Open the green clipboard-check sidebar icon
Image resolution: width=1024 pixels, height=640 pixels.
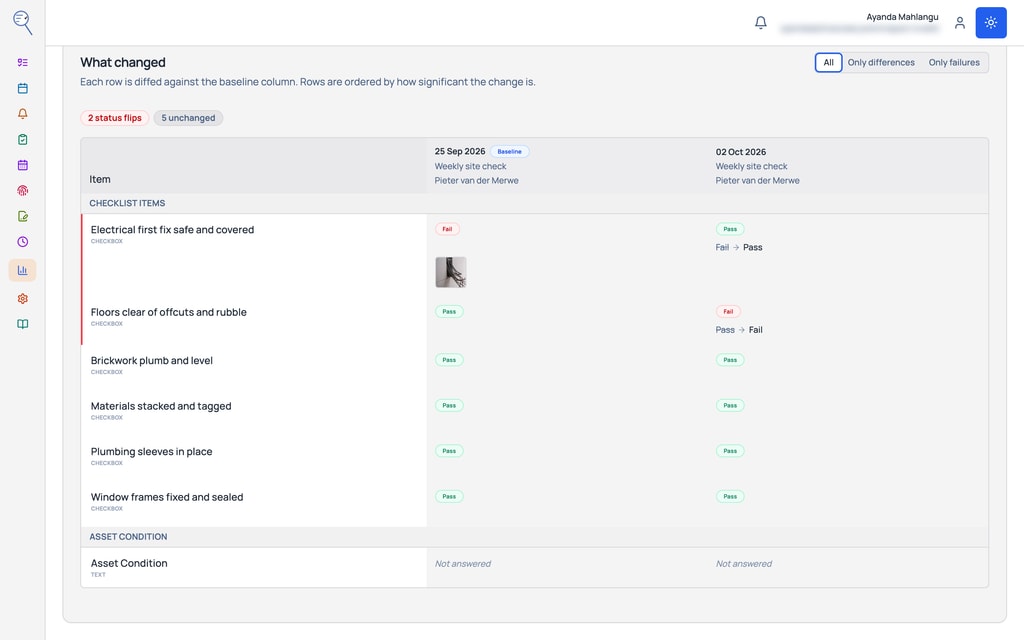tap(23, 139)
